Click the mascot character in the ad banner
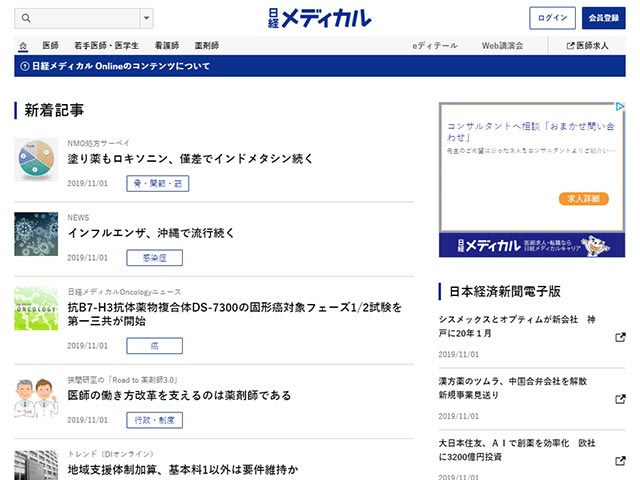This screenshot has height=480, width=640. [595, 246]
